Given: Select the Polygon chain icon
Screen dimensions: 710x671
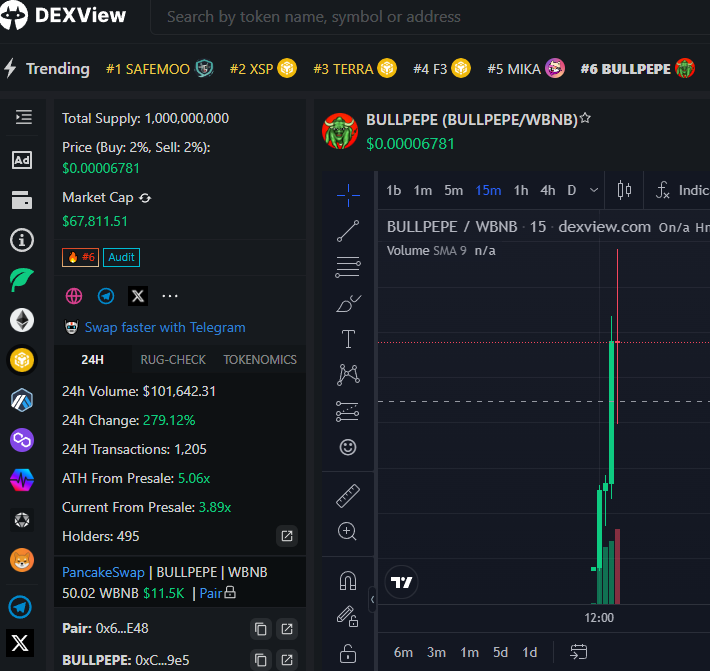Looking at the screenshot, I should pyautogui.click(x=22, y=440).
